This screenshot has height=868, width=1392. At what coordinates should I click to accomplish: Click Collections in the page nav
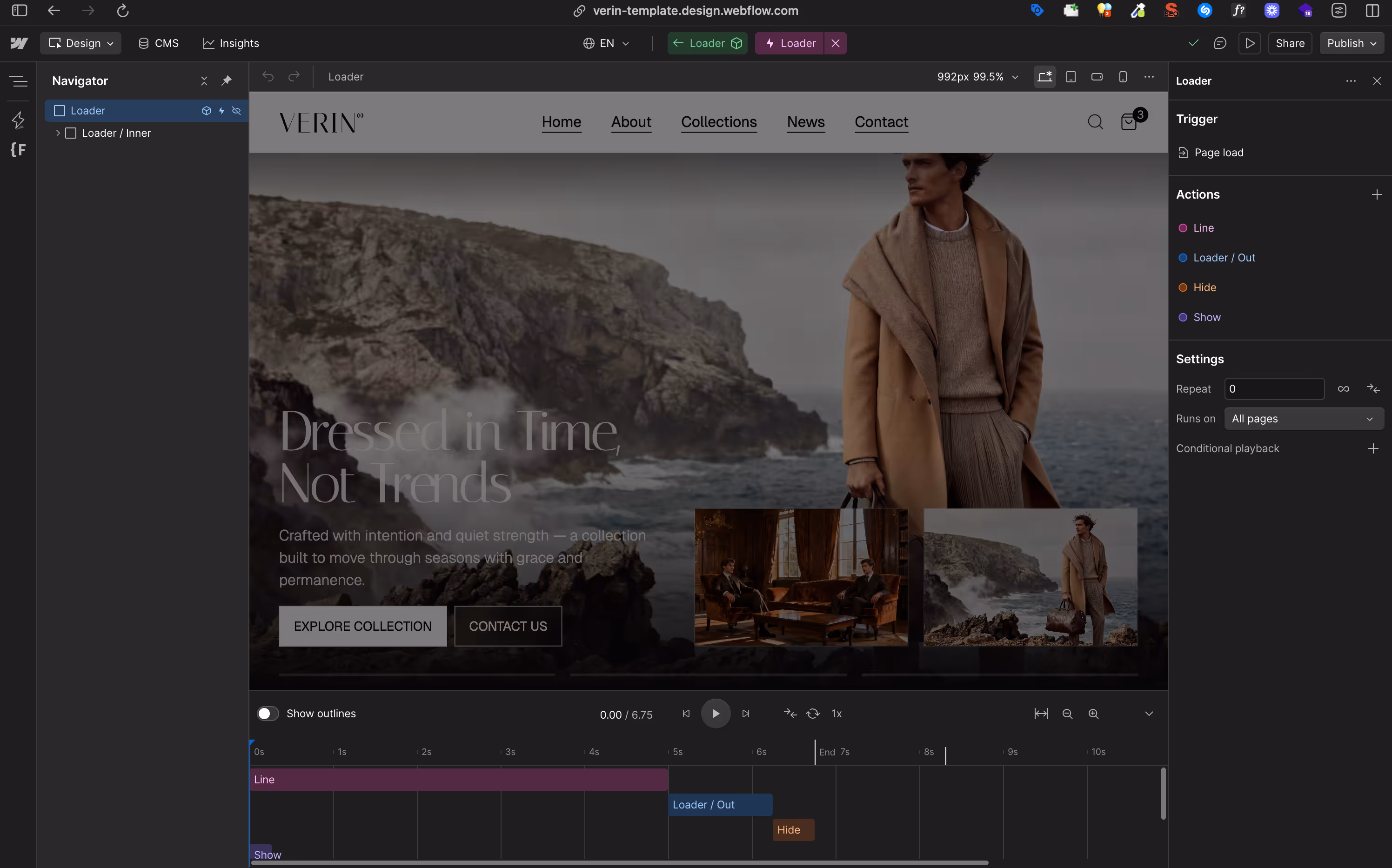point(719,122)
